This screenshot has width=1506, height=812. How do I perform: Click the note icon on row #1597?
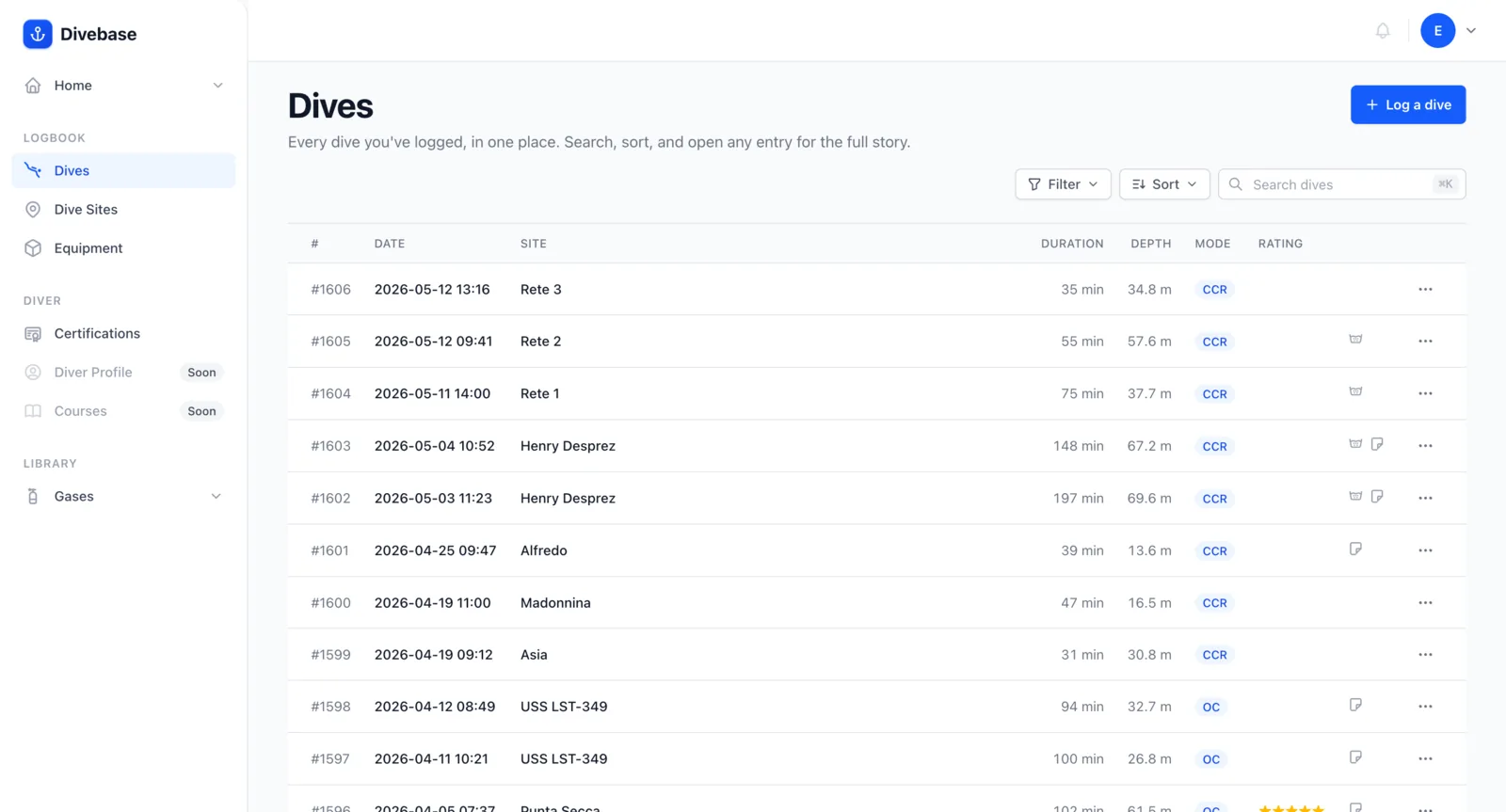tap(1355, 757)
